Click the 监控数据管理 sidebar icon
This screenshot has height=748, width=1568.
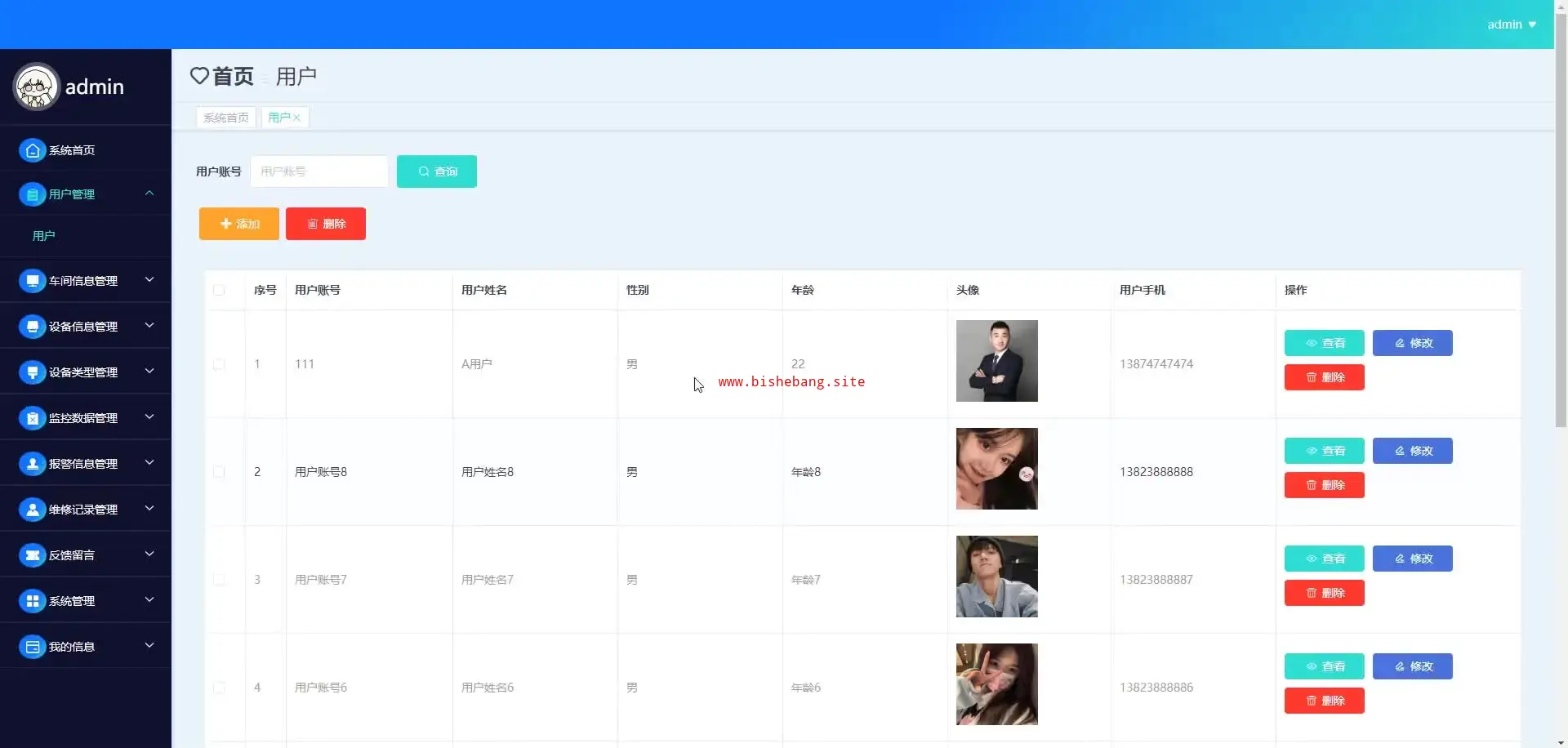click(32, 418)
